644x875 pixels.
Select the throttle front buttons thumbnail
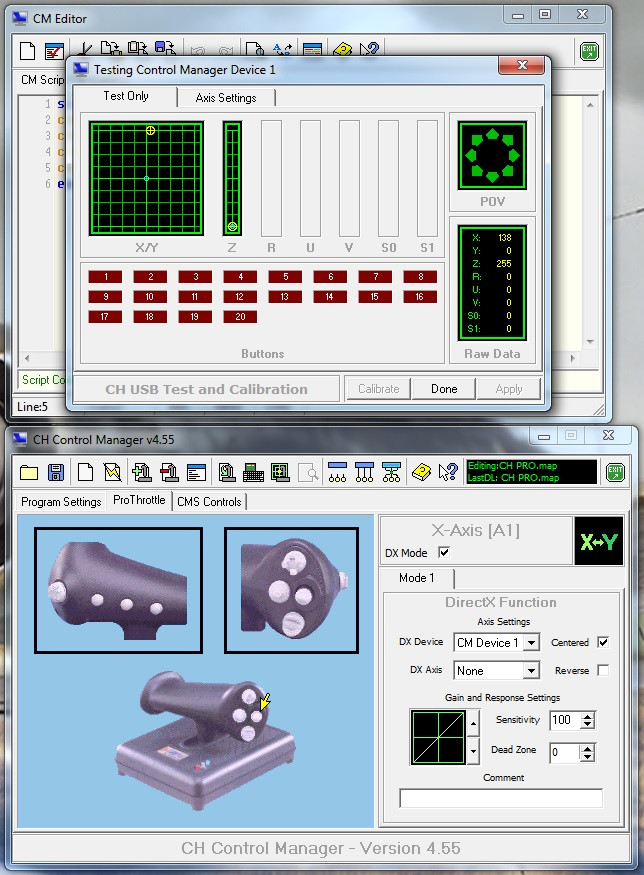[x=291, y=590]
